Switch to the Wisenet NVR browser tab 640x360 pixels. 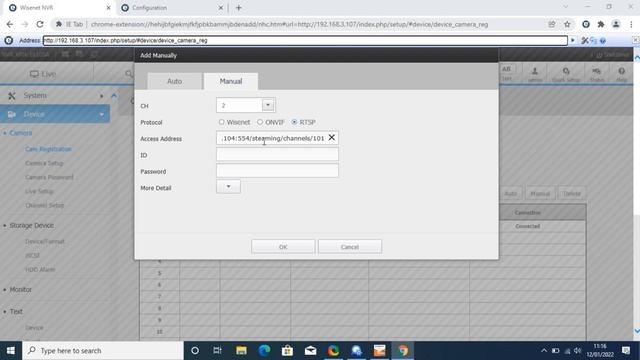point(59,7)
